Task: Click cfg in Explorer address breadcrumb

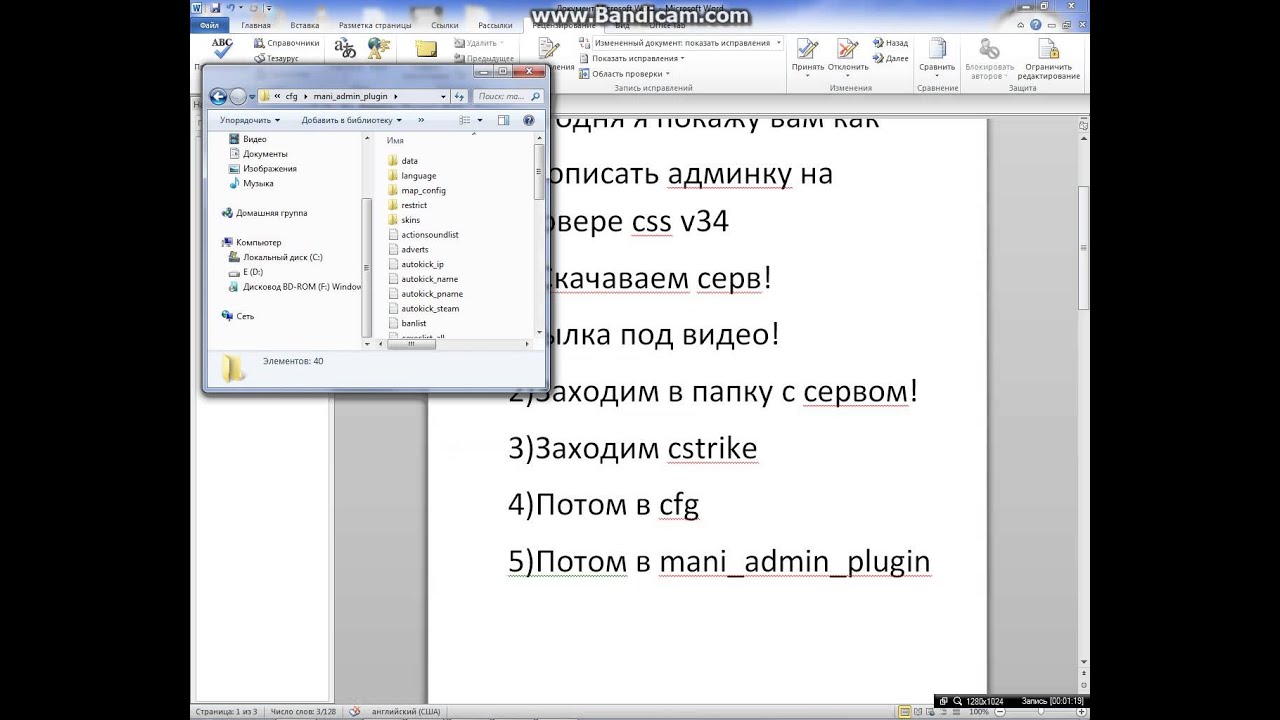Action: (292, 97)
